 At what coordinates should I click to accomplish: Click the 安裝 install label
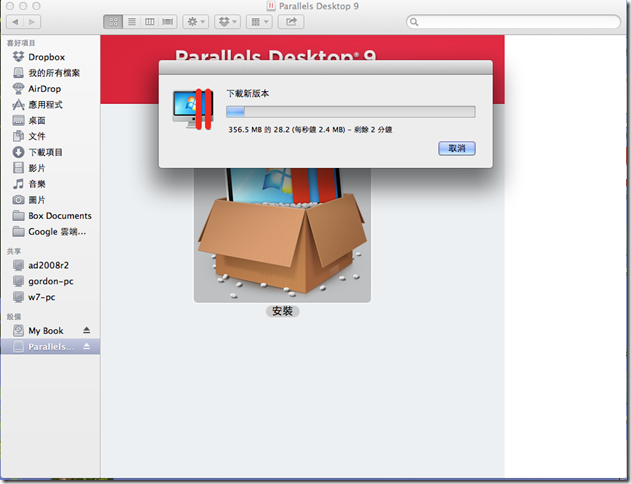[x=282, y=311]
